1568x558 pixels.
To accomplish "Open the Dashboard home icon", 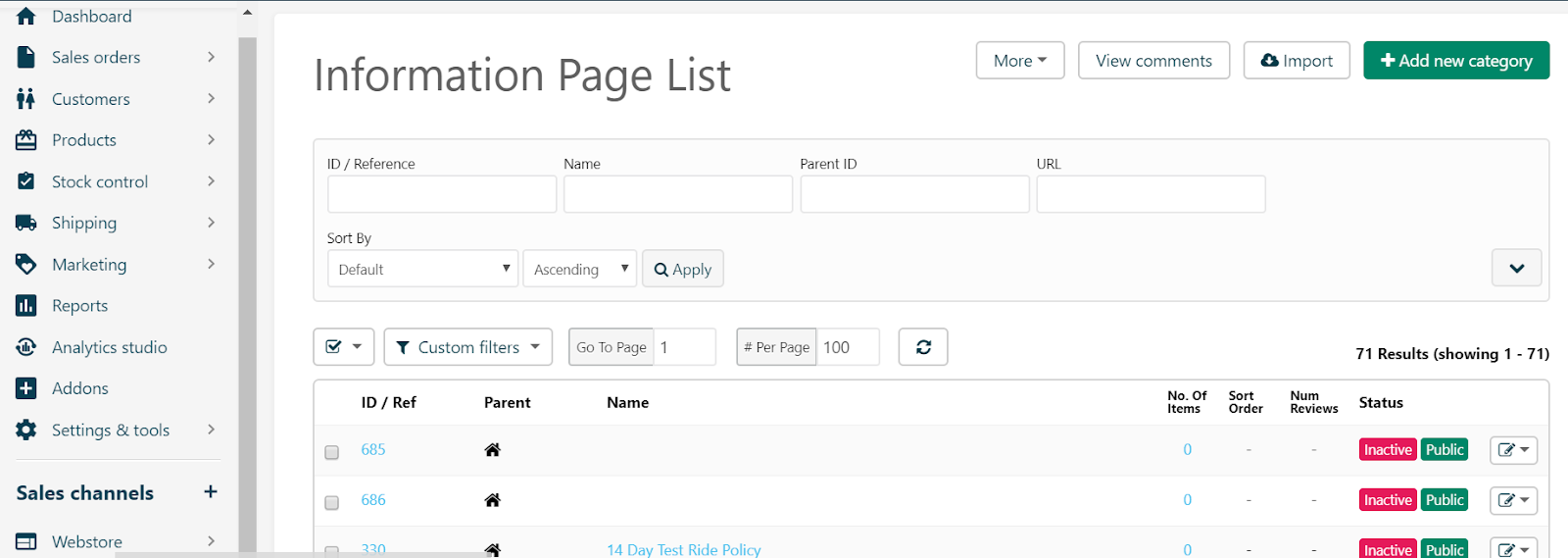I will coord(26,16).
